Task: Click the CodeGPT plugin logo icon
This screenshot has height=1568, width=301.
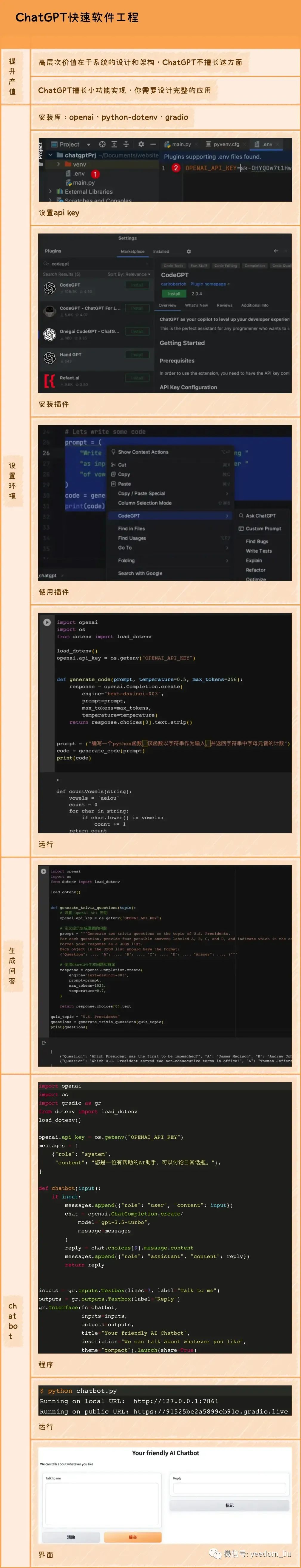Action: coord(50,288)
